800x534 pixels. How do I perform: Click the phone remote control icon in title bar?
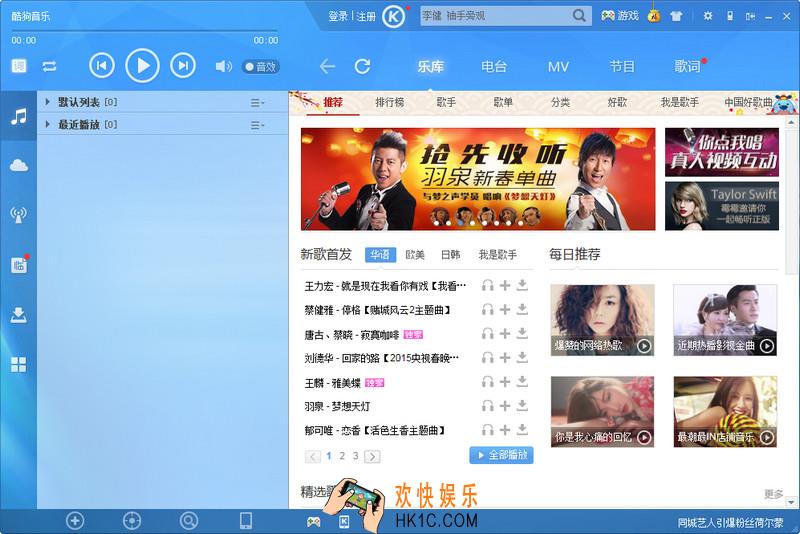click(x=730, y=16)
